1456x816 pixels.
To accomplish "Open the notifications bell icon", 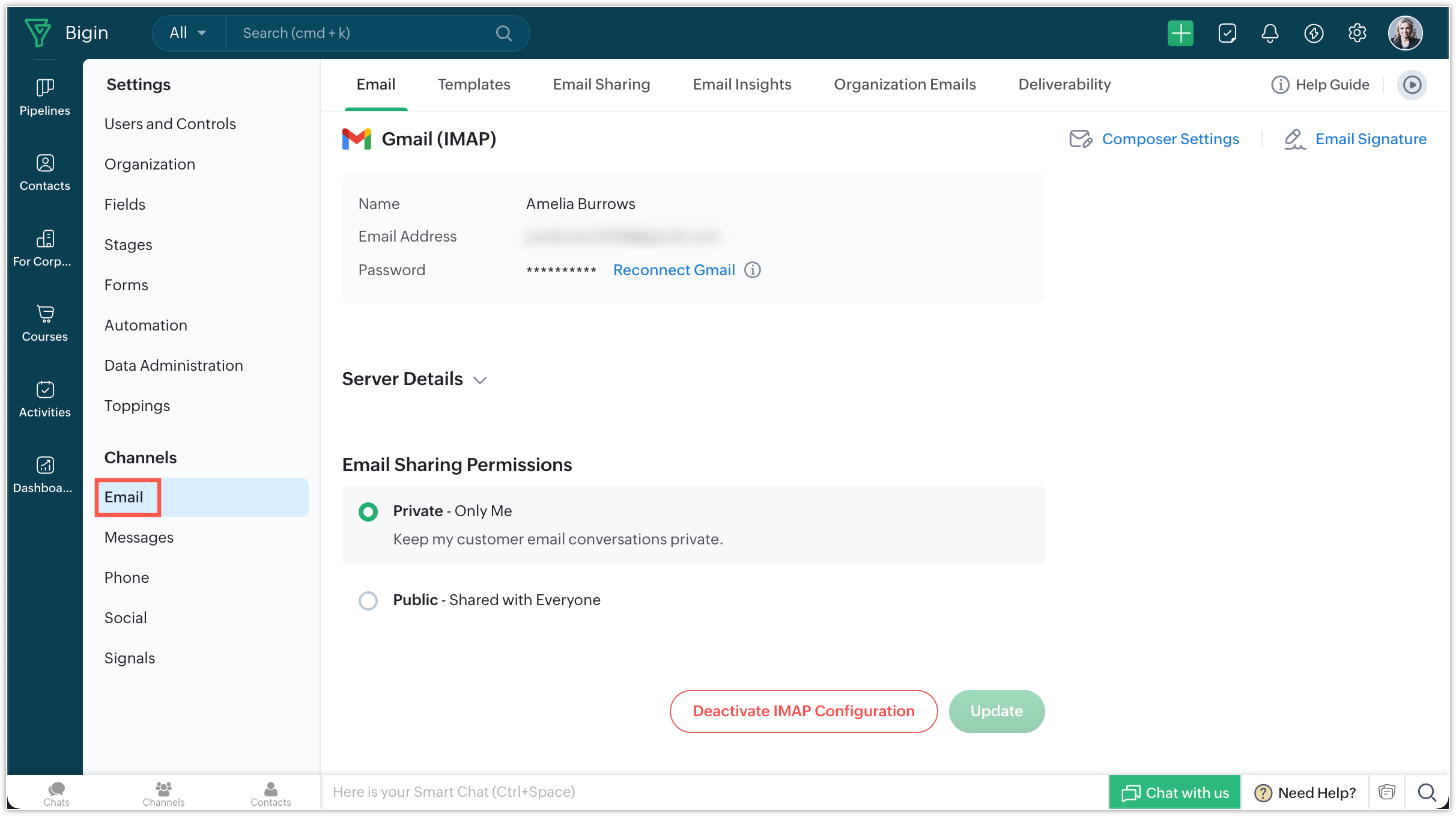I will pyautogui.click(x=1270, y=33).
